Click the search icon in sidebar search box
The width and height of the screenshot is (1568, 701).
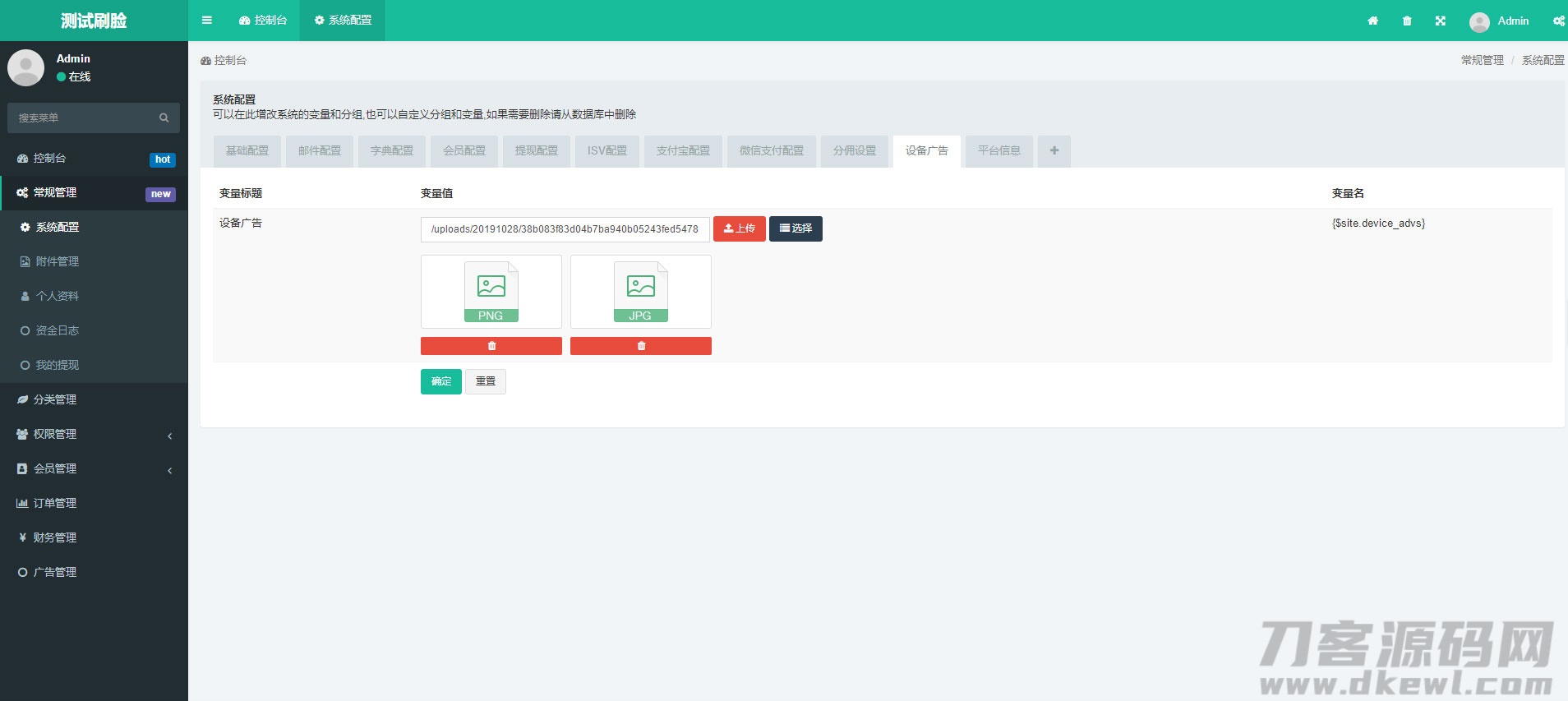coord(164,118)
